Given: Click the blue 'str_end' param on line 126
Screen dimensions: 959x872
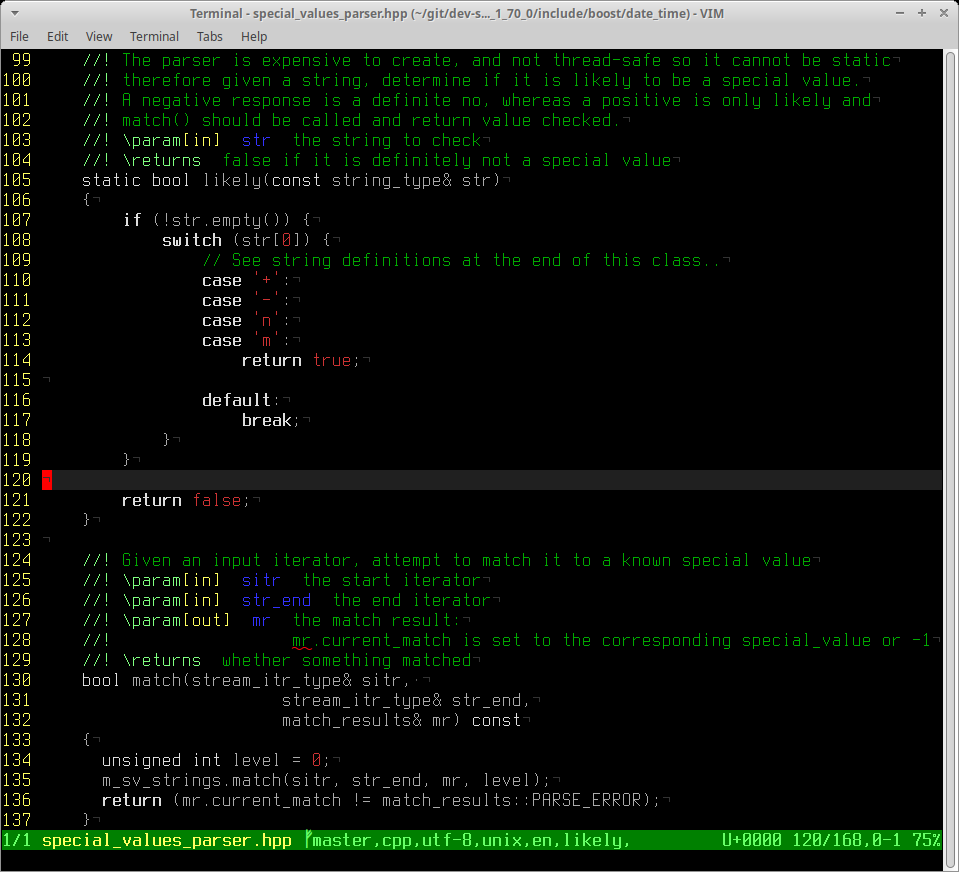Looking at the screenshot, I should [276, 600].
